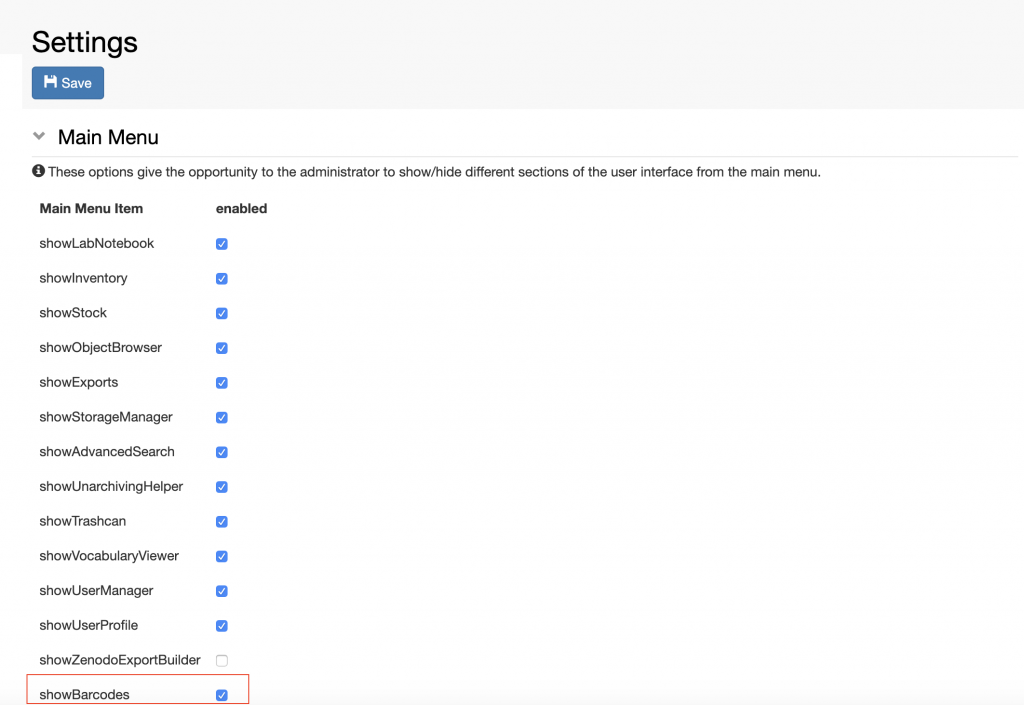Disable the showInventory checkbox

click(x=222, y=279)
